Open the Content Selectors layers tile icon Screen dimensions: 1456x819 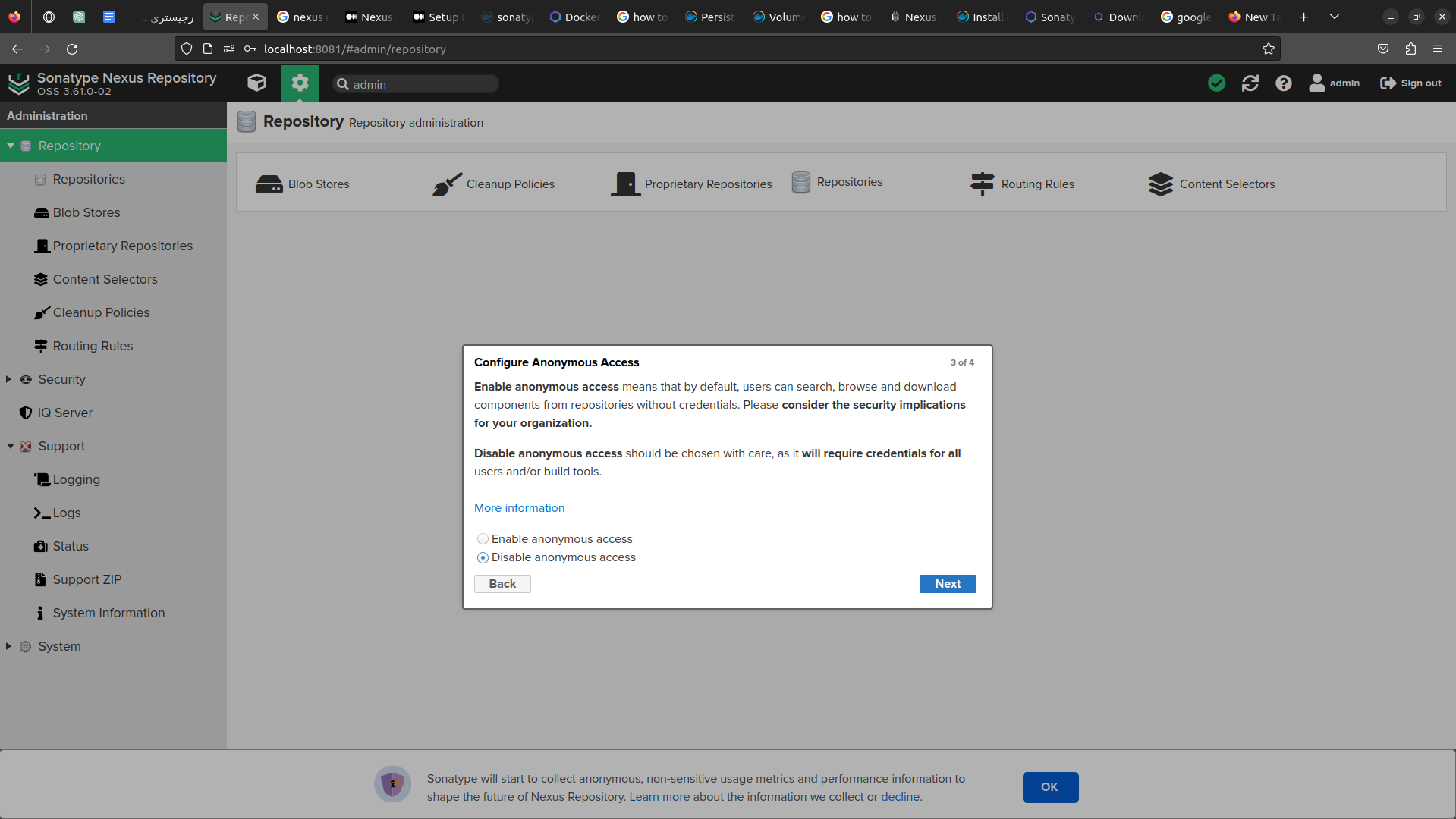(1161, 184)
